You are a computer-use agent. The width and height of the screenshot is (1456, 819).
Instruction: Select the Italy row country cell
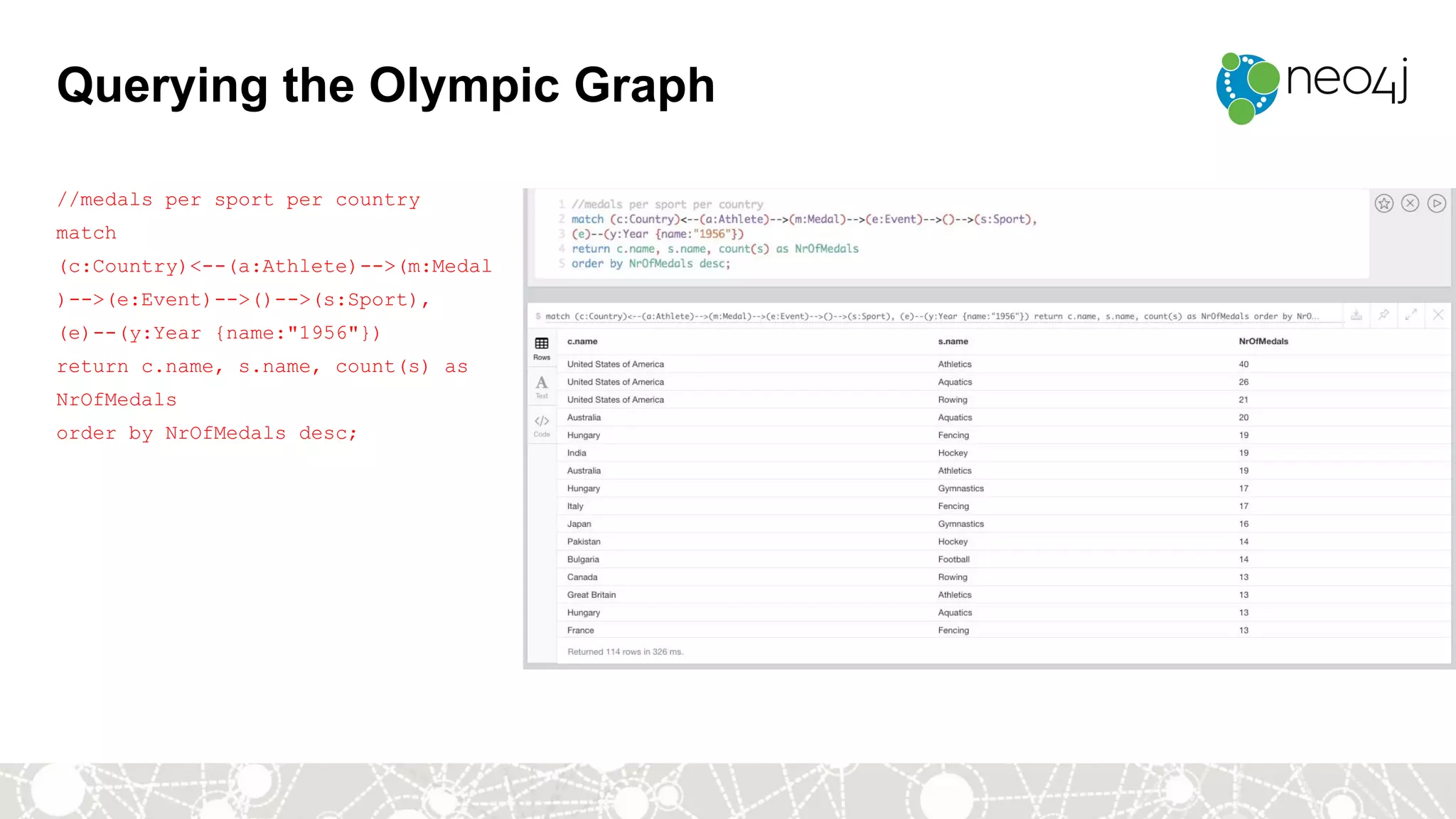(x=575, y=506)
